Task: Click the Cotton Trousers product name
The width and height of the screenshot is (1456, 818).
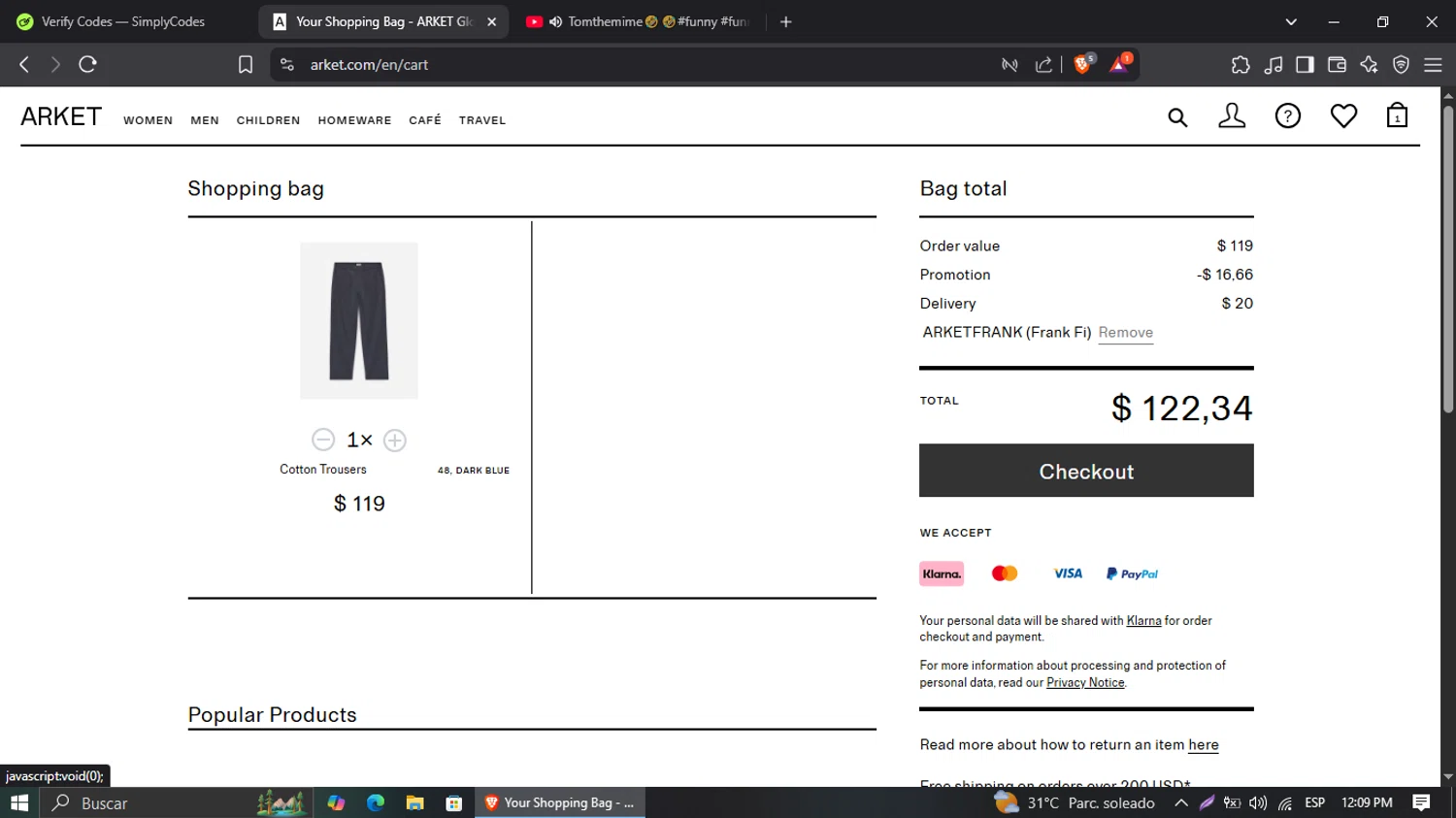Action: click(x=323, y=470)
